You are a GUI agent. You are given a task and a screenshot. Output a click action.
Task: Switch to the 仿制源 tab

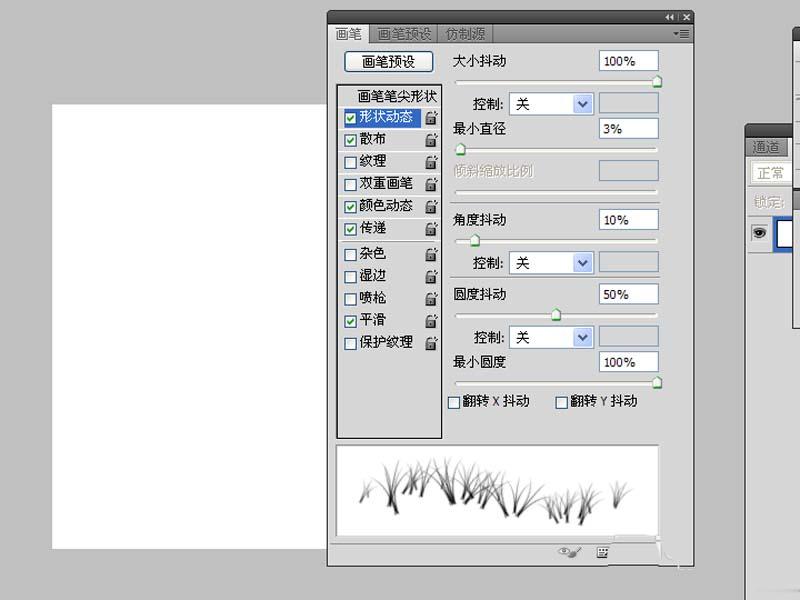tap(467, 34)
